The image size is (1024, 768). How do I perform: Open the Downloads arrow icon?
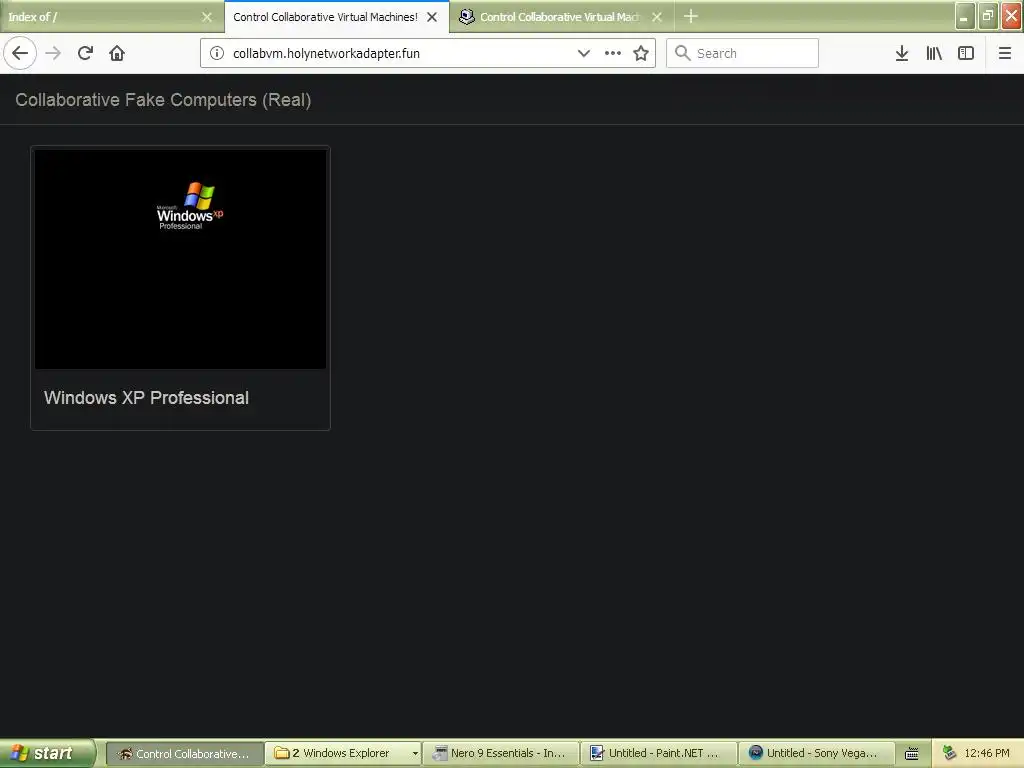[x=902, y=53]
